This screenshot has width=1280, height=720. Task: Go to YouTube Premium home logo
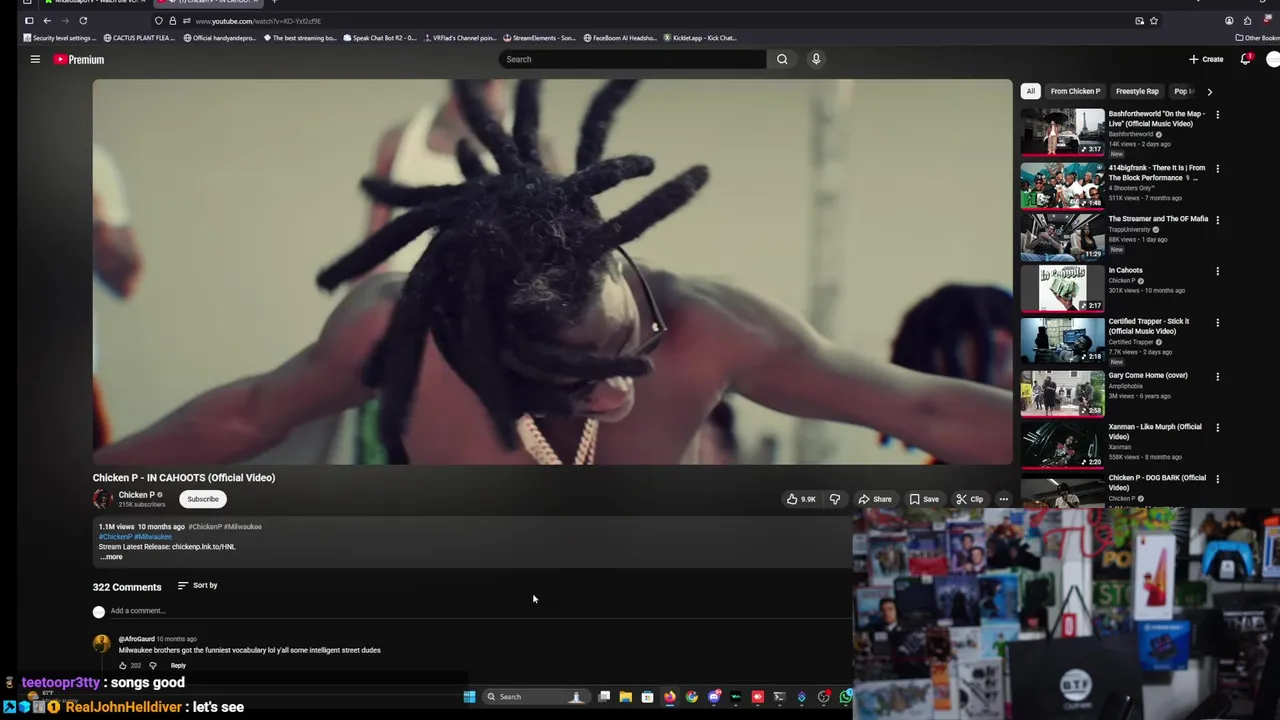point(79,59)
